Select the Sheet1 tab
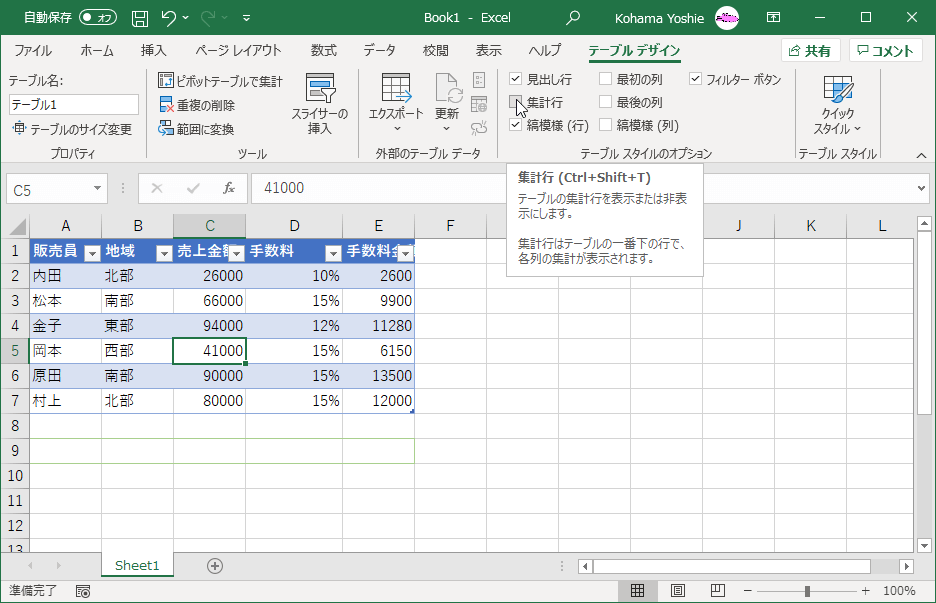 137,565
